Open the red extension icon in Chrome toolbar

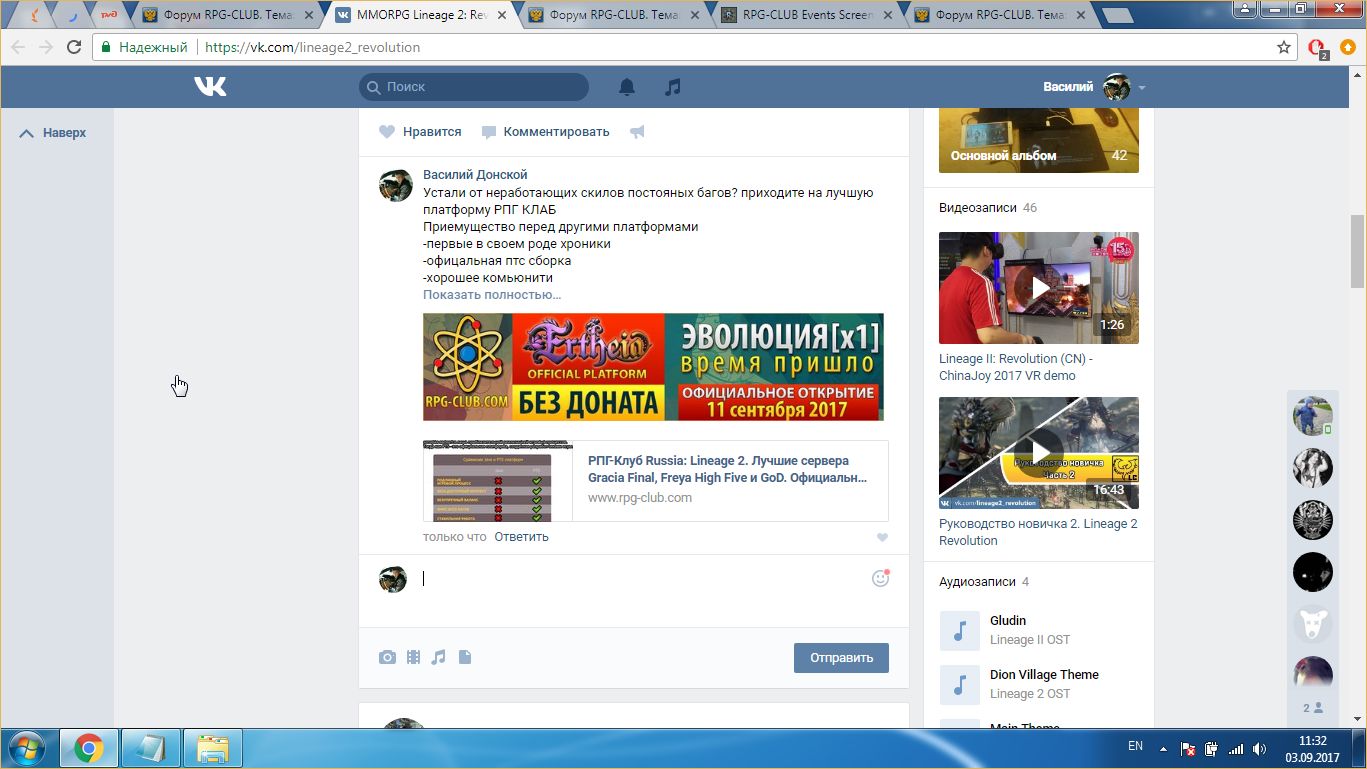[x=1316, y=47]
